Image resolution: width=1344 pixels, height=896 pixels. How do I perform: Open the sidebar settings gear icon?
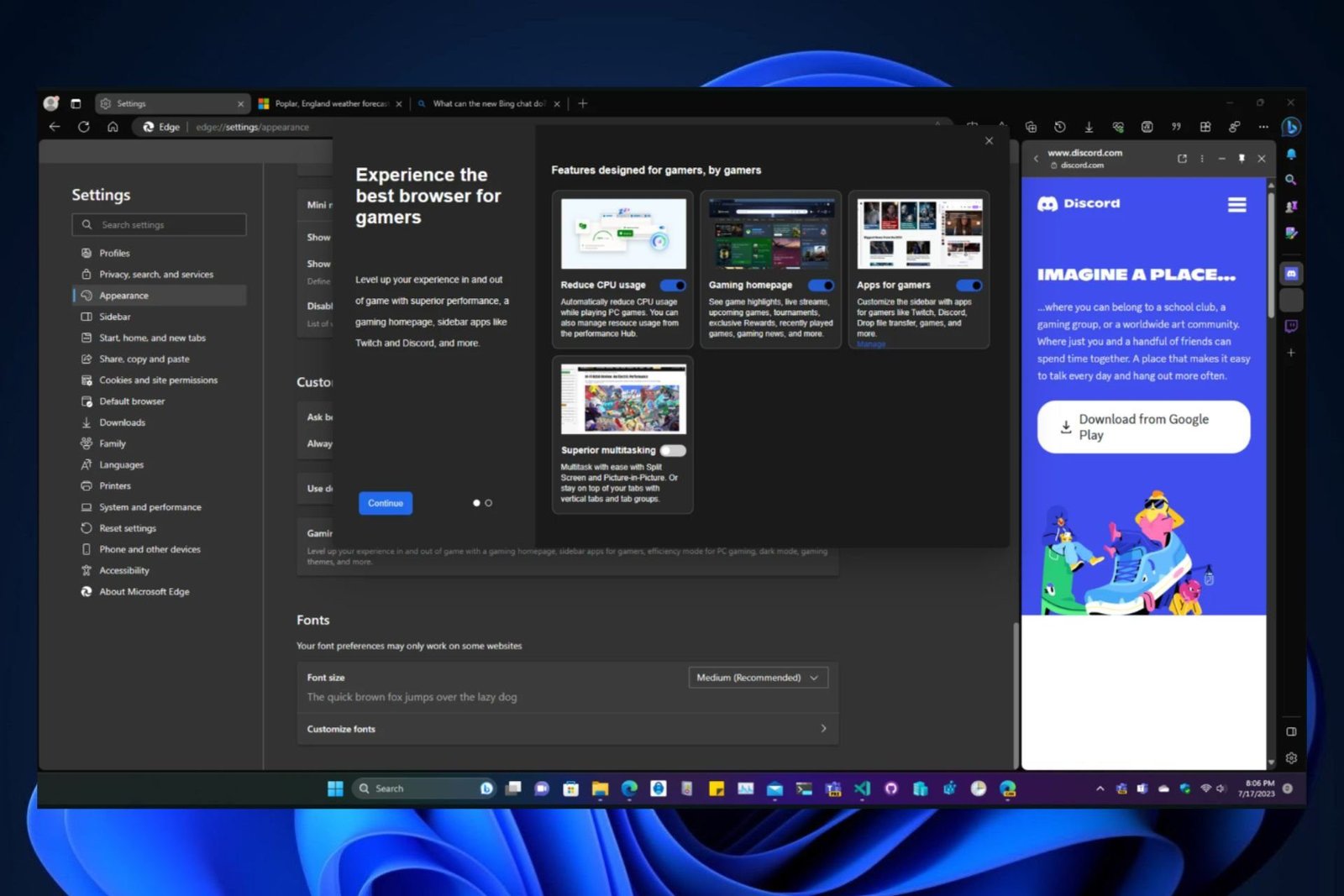click(1291, 757)
